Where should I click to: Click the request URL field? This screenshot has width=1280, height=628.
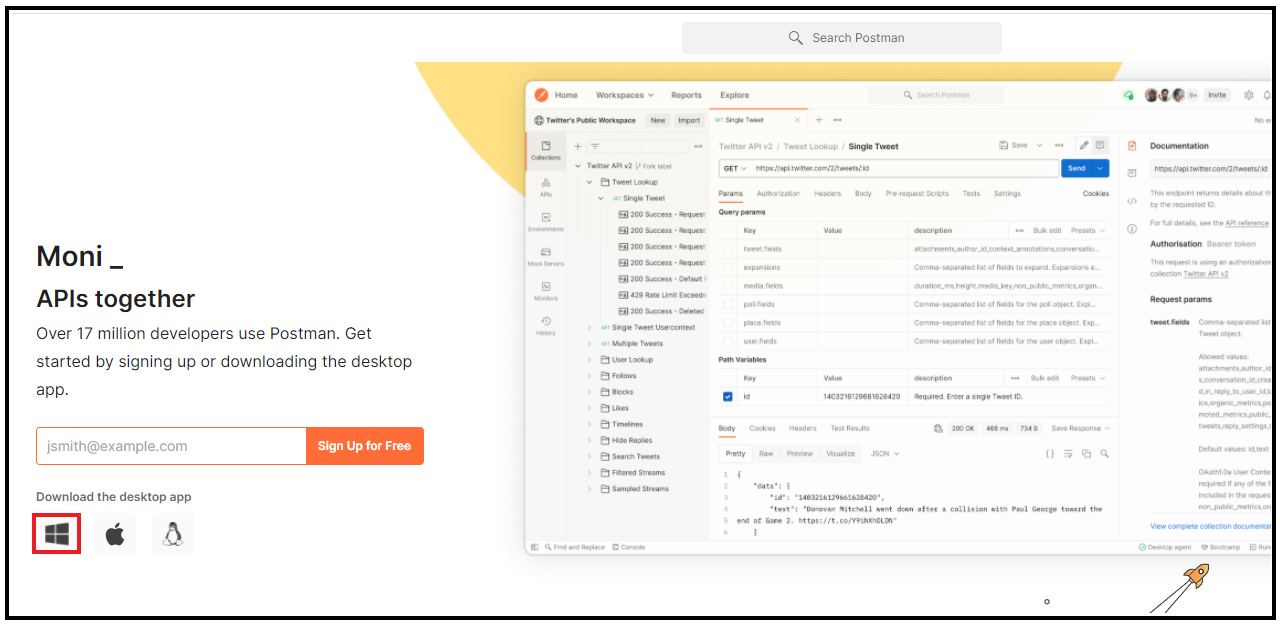[x=904, y=168]
